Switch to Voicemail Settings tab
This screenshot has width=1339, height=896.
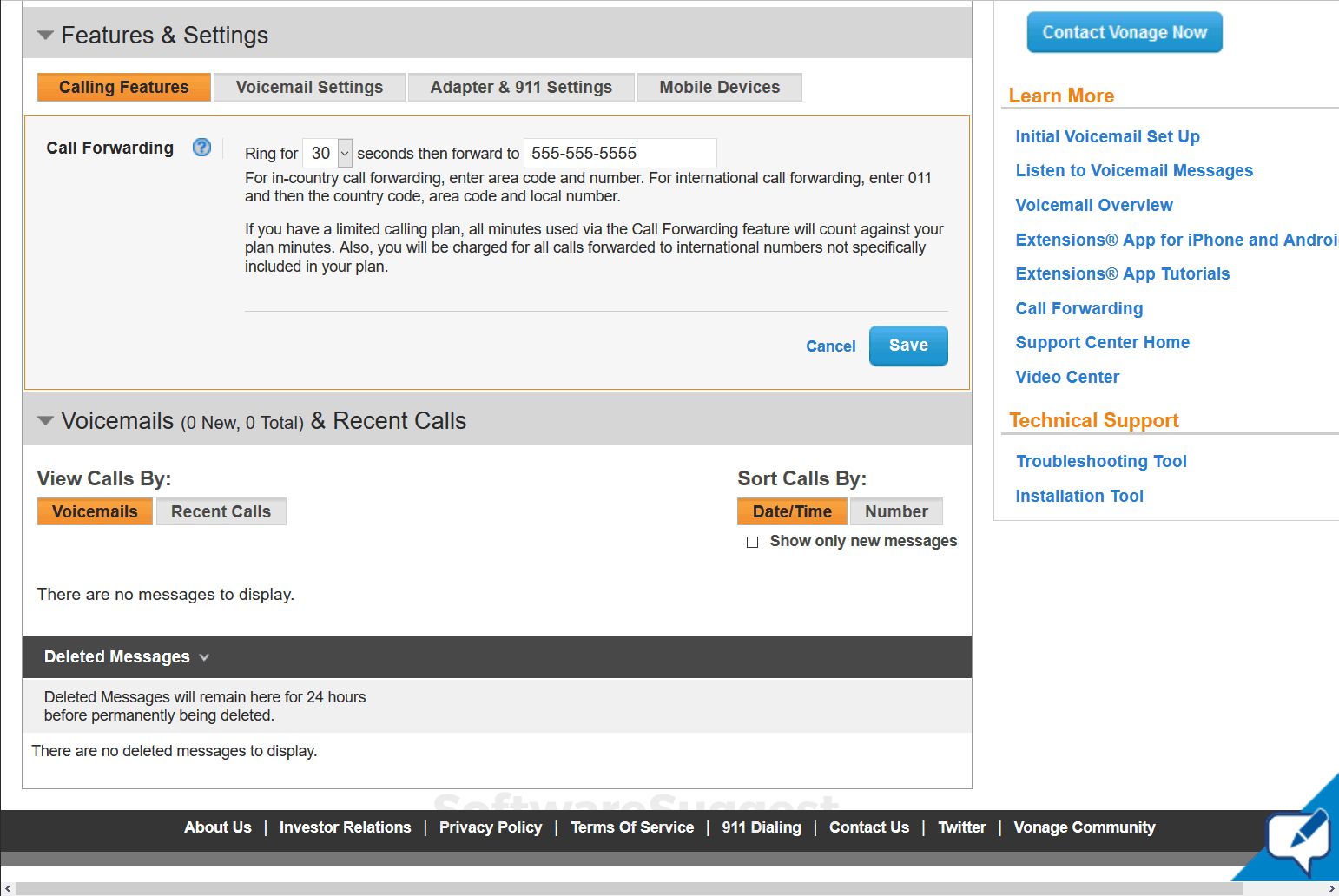click(309, 88)
